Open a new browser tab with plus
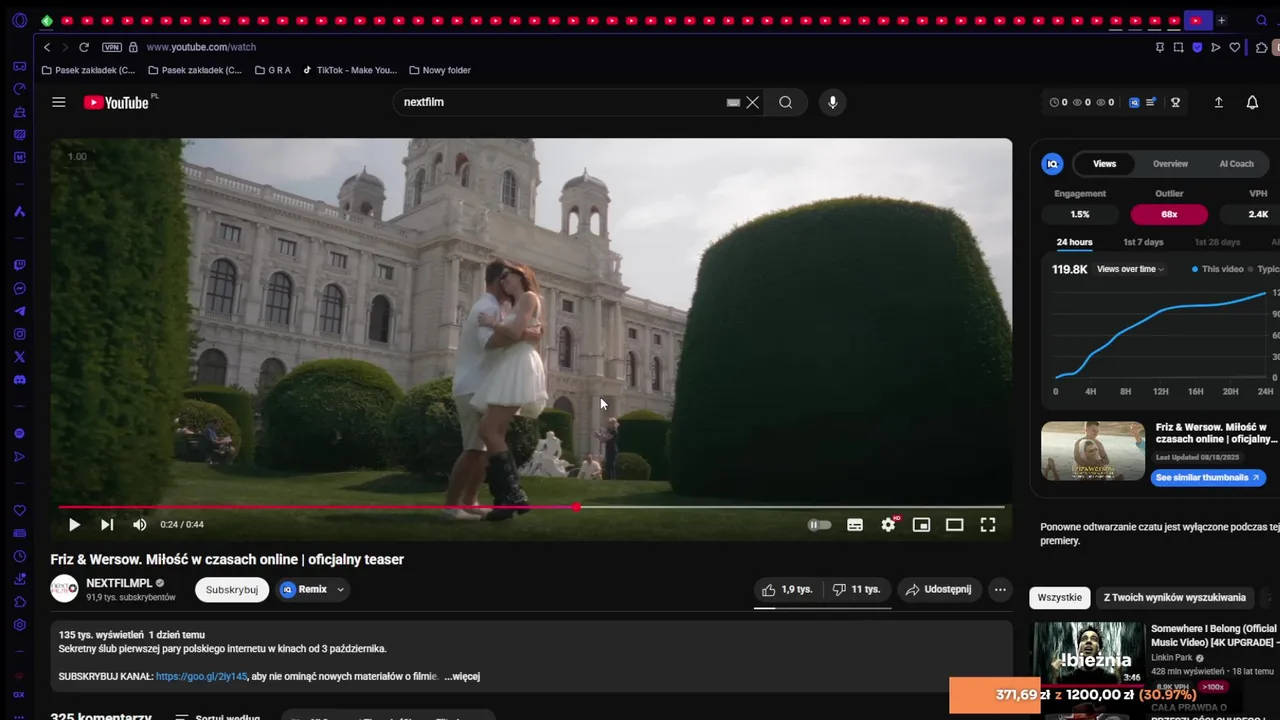Screen dimensions: 1280x720 coord(1221,20)
